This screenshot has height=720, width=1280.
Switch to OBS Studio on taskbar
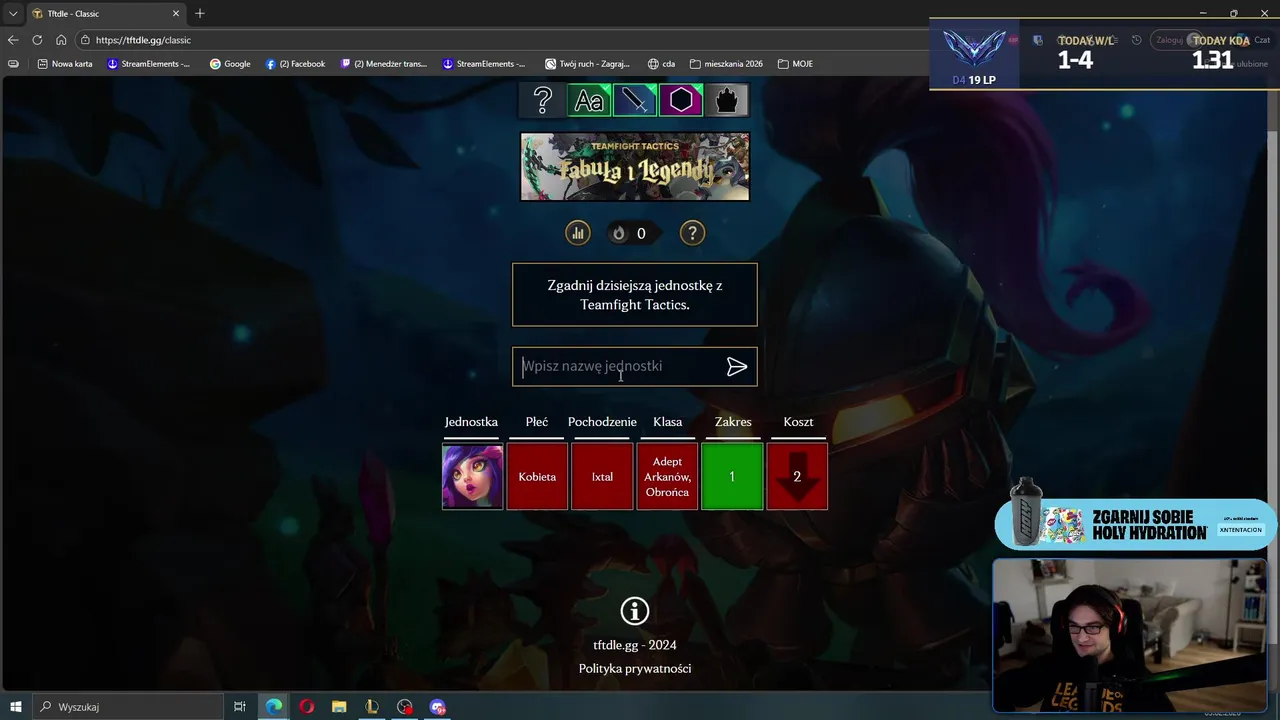[x=404, y=707]
